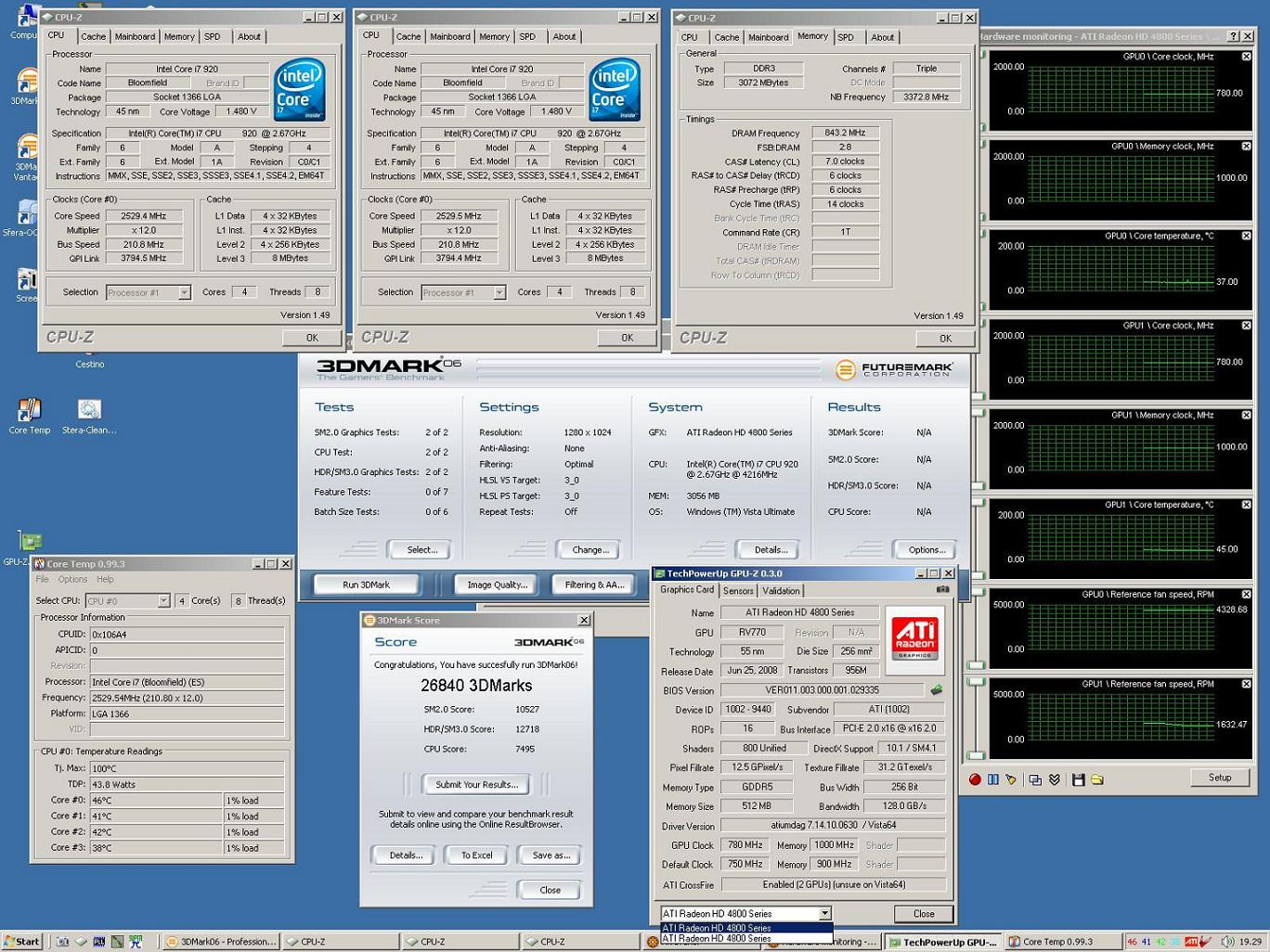Click the BIOS Version field in GPU-Z
This screenshot has height=952, width=1270.
[x=823, y=690]
